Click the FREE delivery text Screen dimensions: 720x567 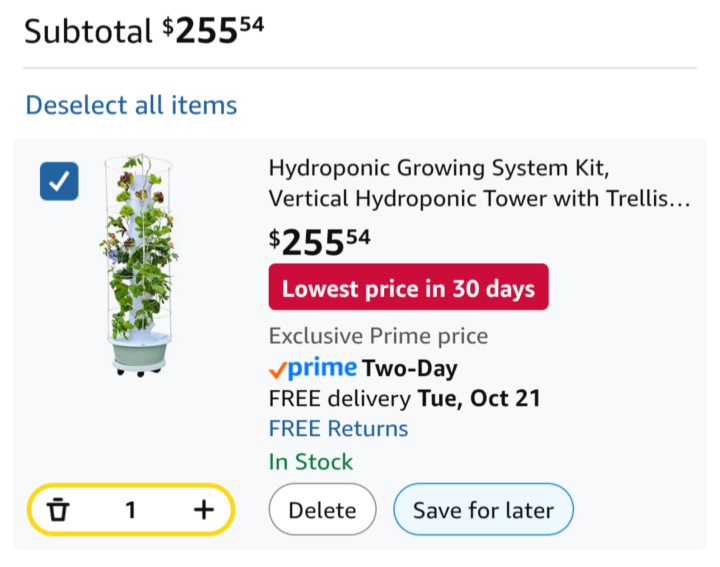[x=340, y=399]
